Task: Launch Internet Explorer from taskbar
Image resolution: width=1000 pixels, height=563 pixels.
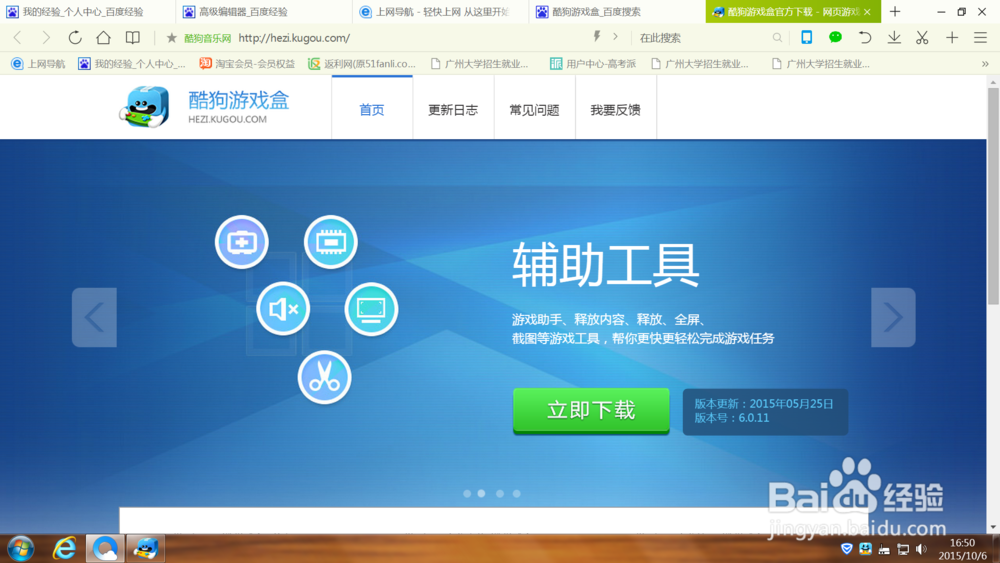Action: tap(64, 548)
